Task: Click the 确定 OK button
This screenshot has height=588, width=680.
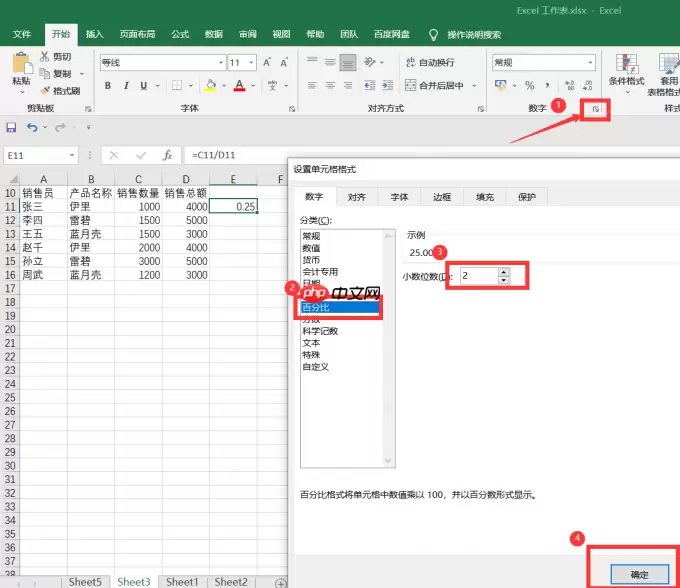Action: 640,574
